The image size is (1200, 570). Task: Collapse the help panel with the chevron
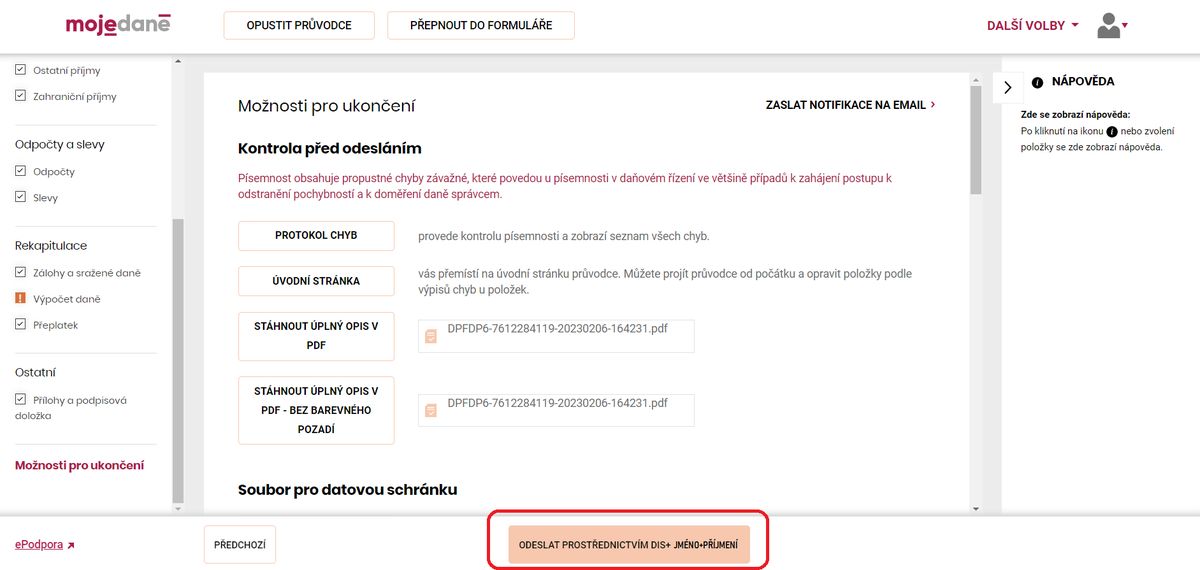pyautogui.click(x=1007, y=88)
